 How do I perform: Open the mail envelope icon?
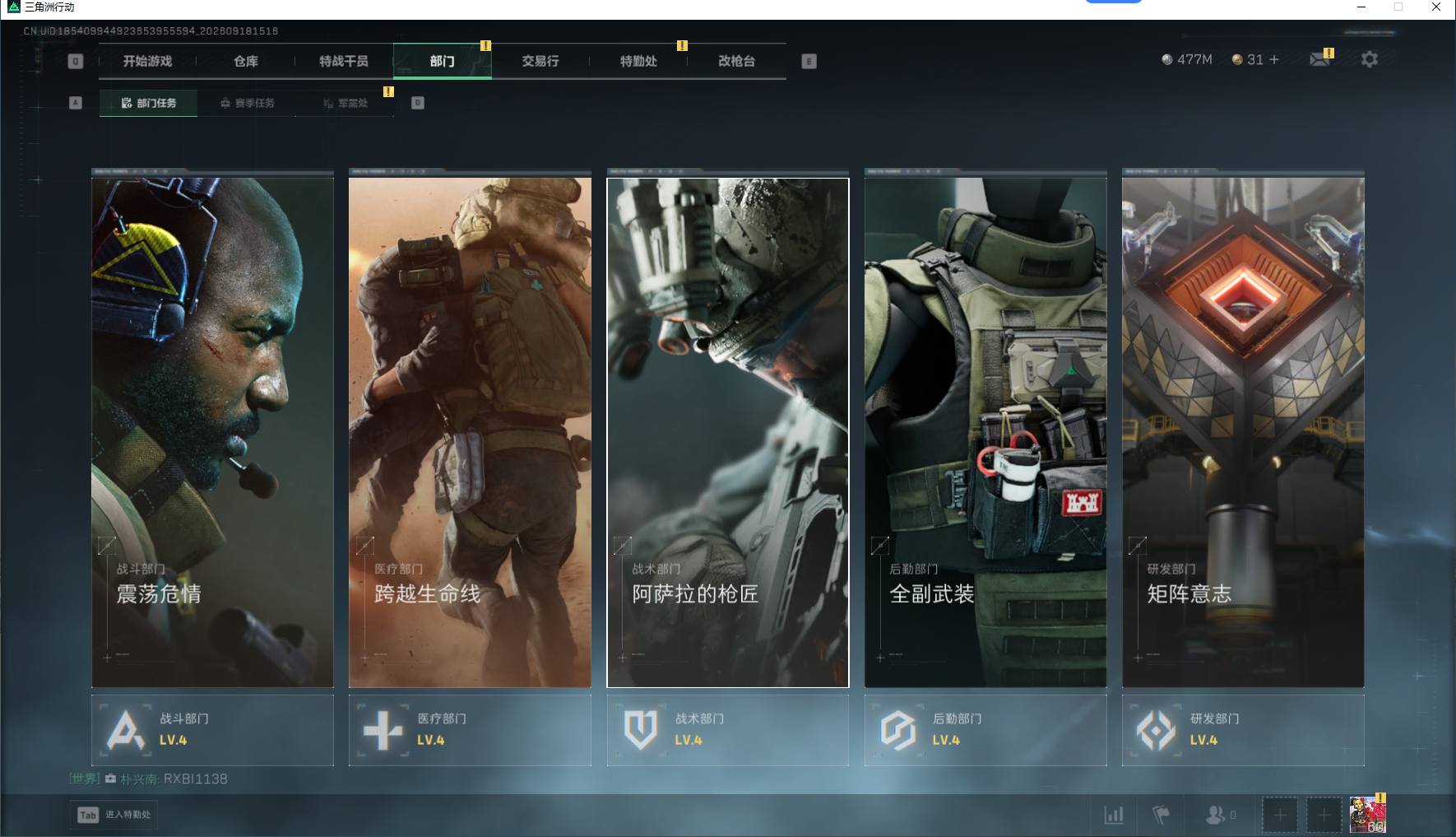(1319, 59)
